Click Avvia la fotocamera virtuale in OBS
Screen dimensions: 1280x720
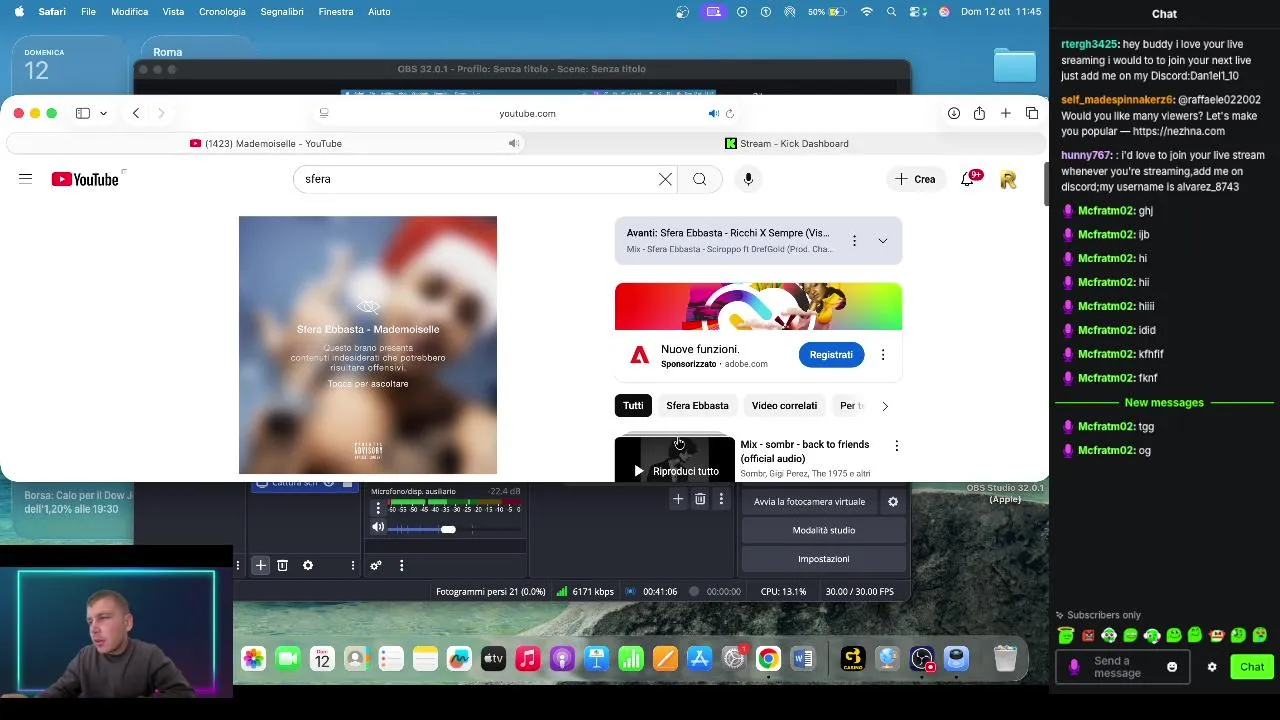(809, 502)
